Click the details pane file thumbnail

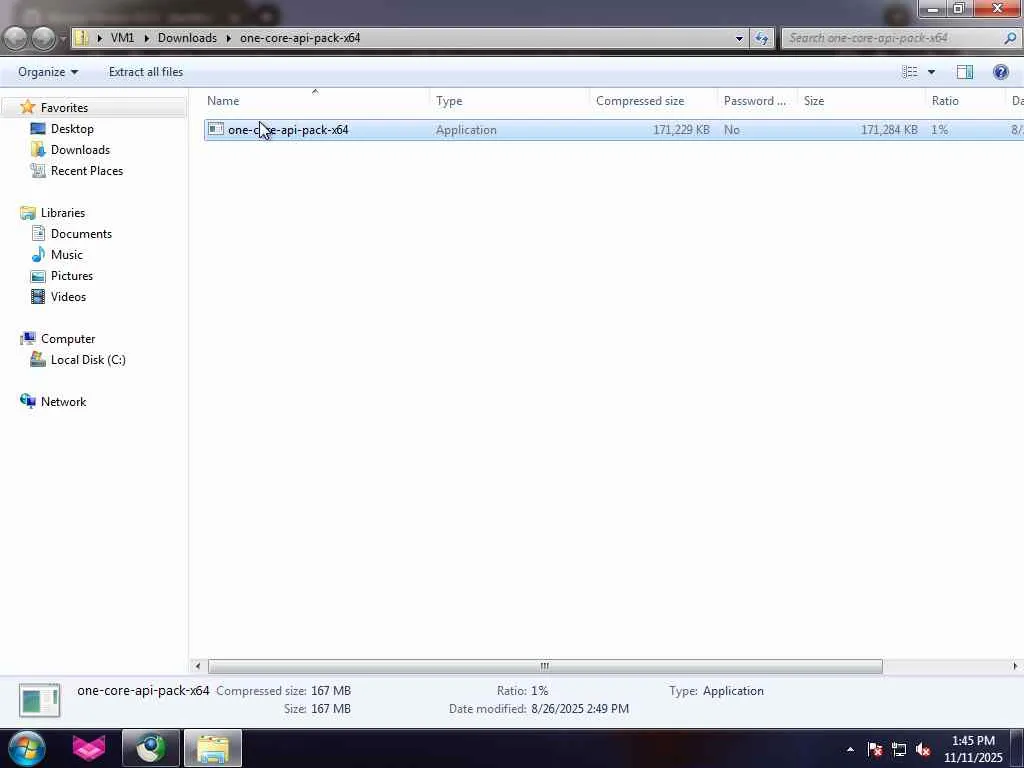(x=40, y=700)
